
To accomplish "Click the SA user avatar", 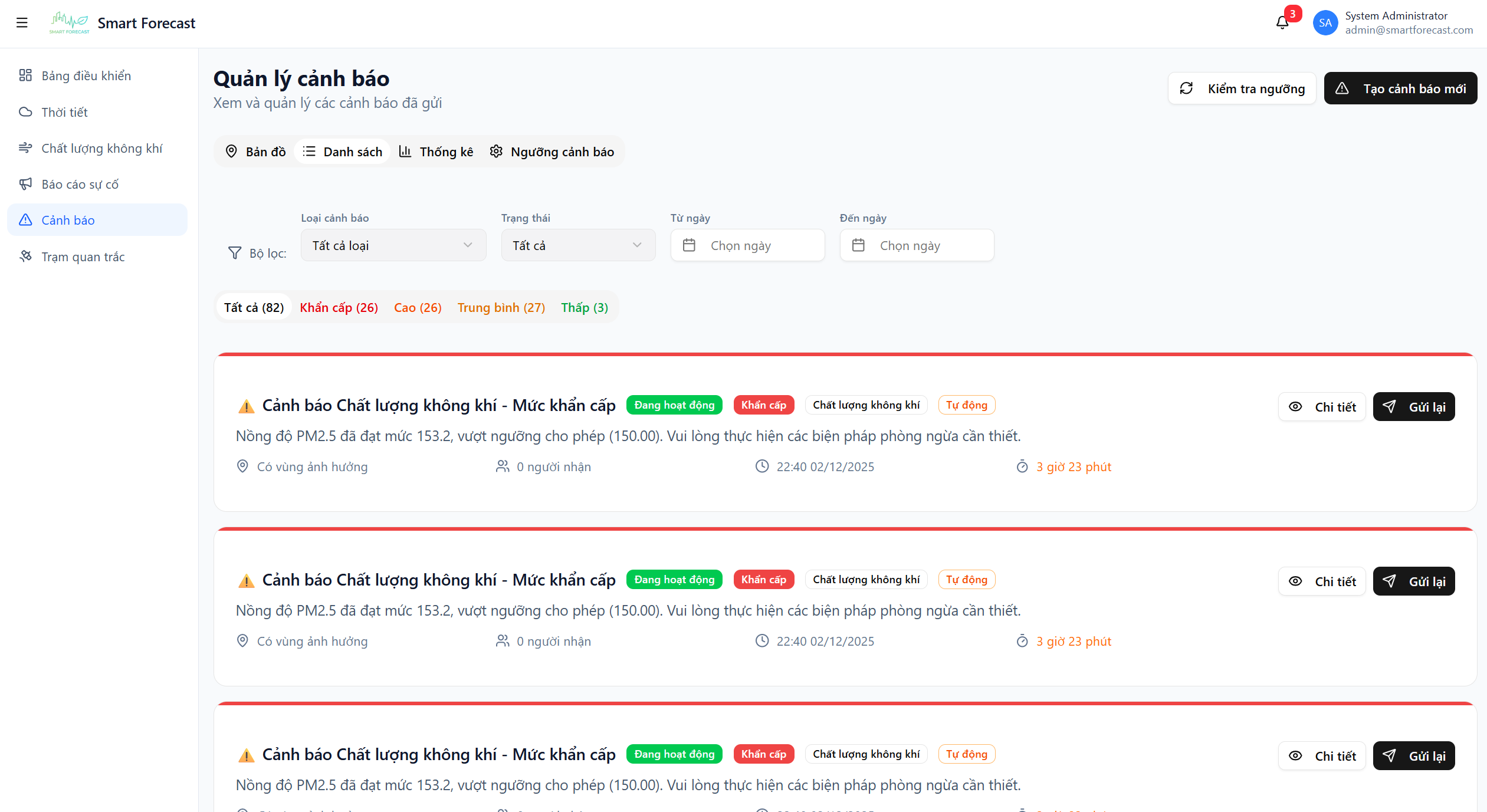I will pyautogui.click(x=1325, y=23).
